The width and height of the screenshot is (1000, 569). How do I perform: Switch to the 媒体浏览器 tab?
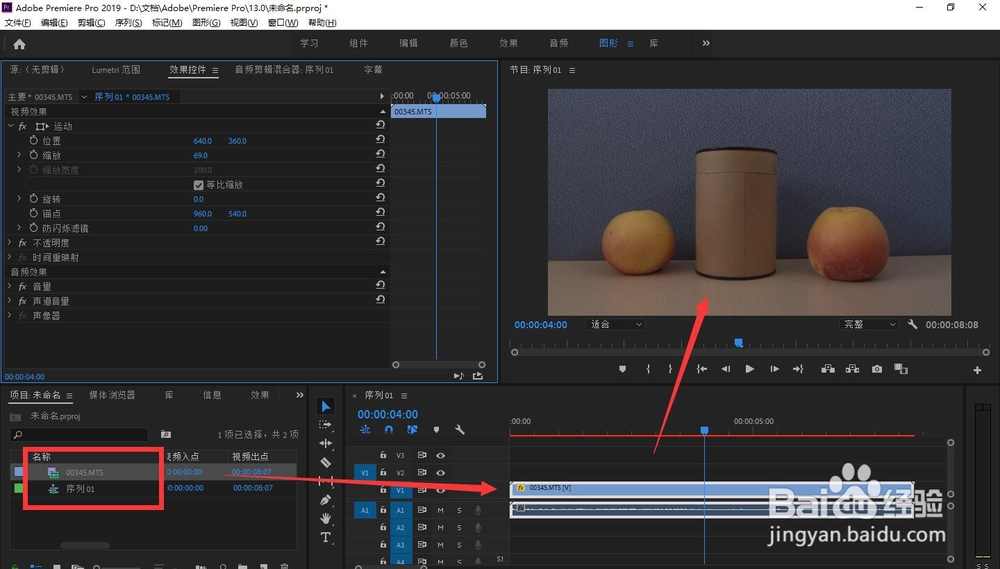(112, 395)
